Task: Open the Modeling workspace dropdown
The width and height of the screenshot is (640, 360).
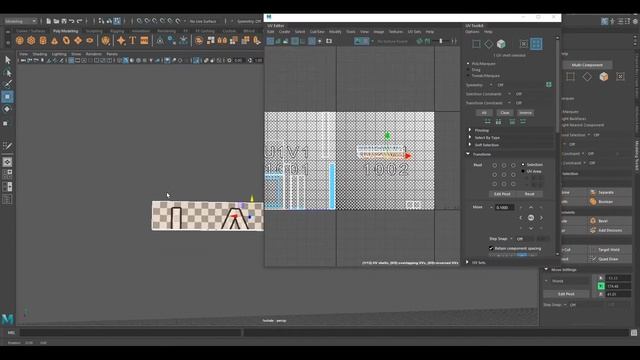Action: click(20, 21)
